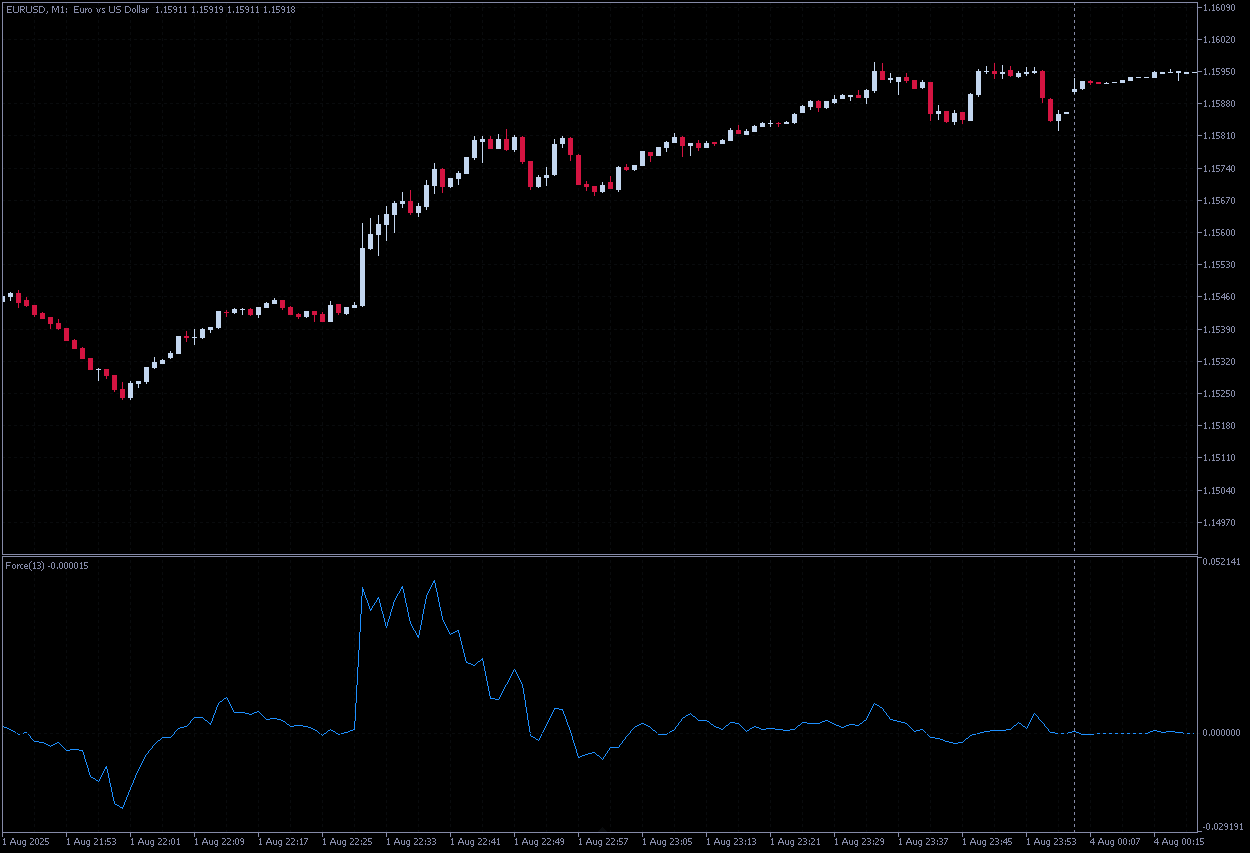Click the 0.000000 indicator scale label
The height and width of the screenshot is (853, 1250).
click(x=1221, y=733)
